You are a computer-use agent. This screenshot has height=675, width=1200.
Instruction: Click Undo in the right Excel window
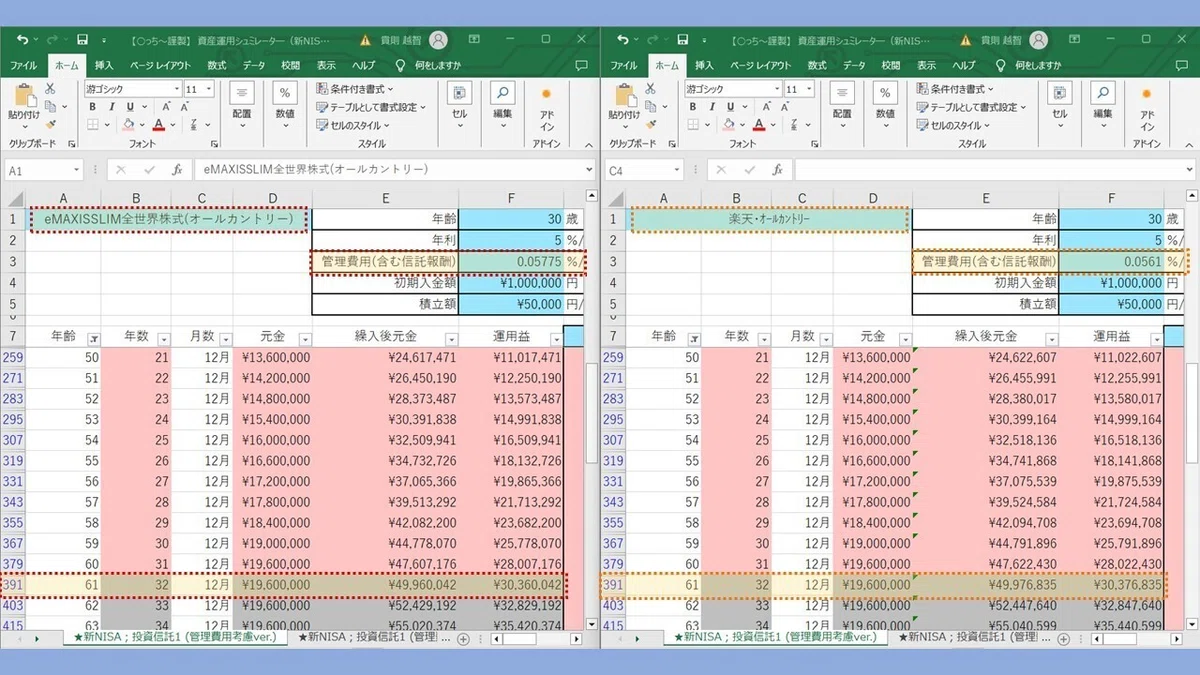click(x=623, y=40)
